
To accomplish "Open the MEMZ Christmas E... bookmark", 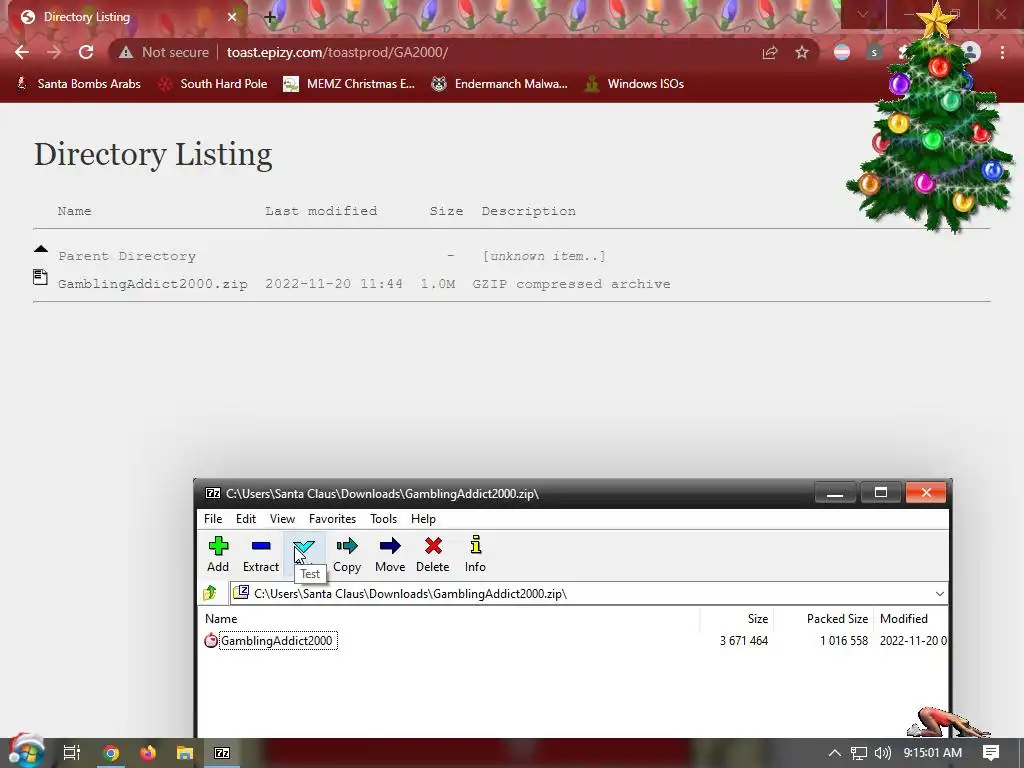I will click(x=349, y=84).
